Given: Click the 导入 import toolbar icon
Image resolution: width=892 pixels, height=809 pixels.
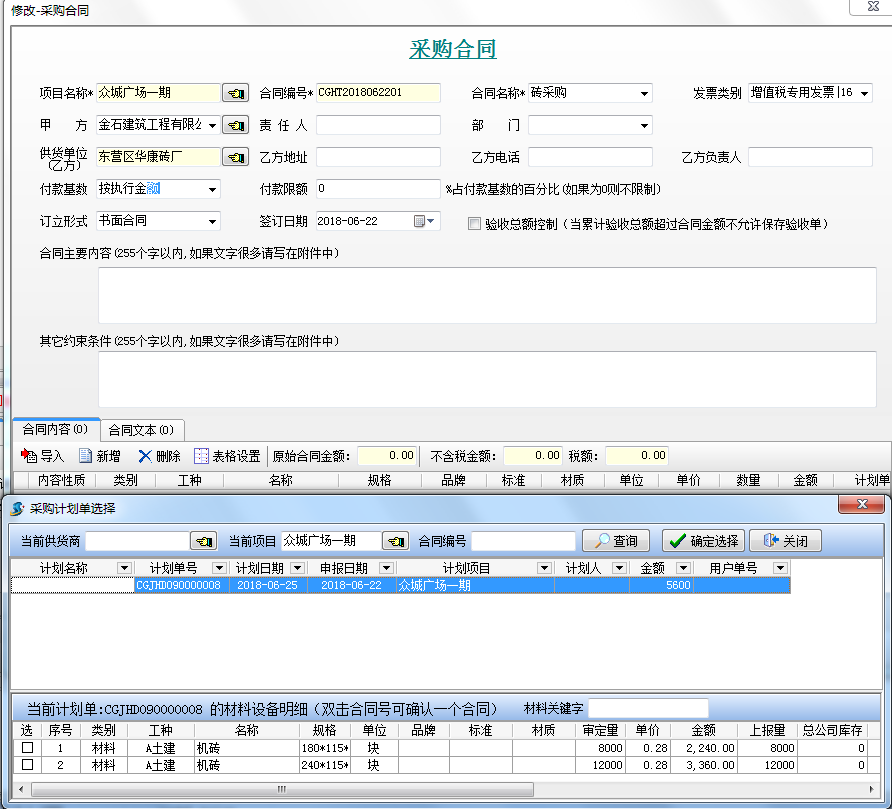Looking at the screenshot, I should pyautogui.click(x=42, y=456).
